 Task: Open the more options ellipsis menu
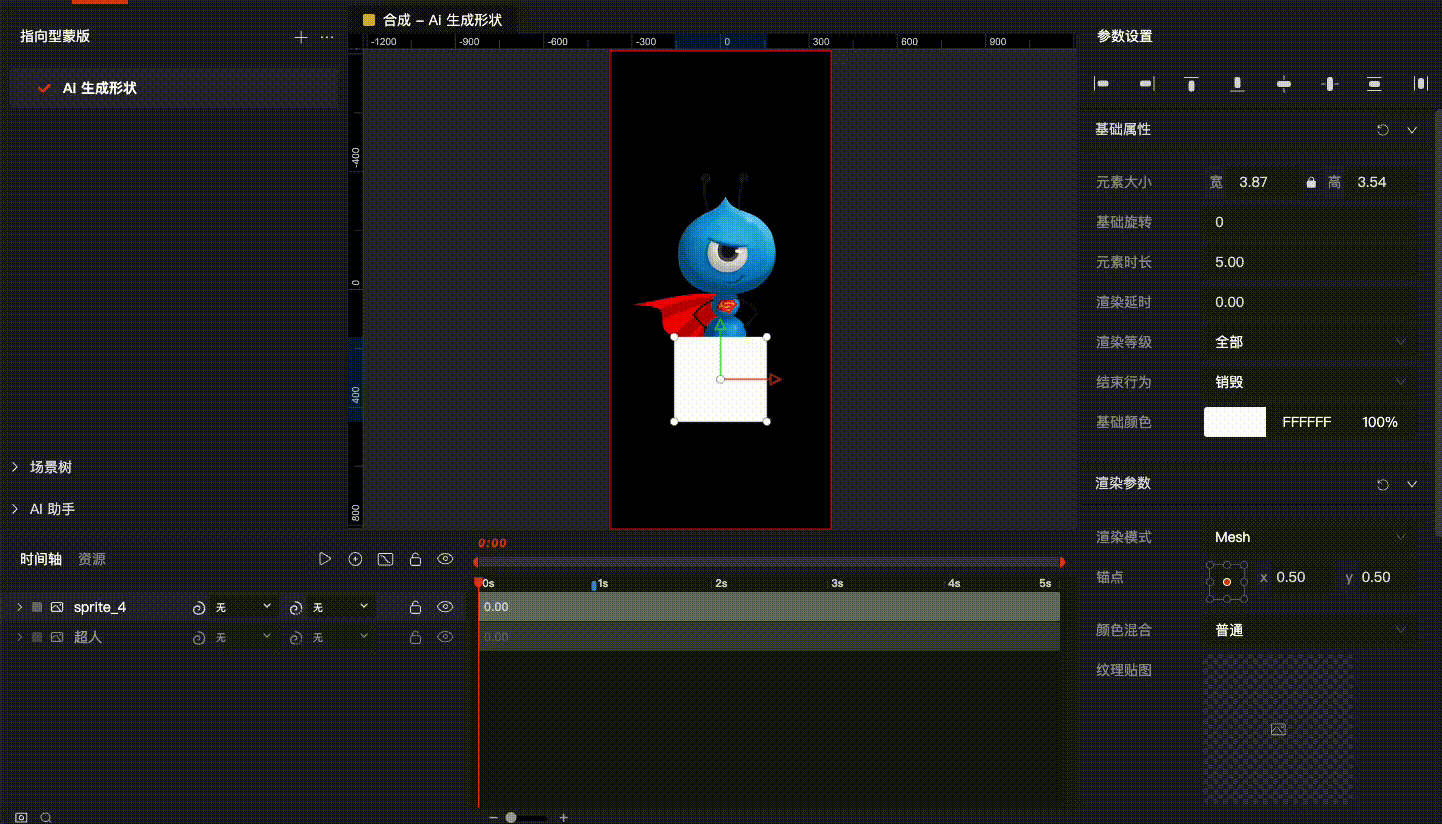point(327,37)
